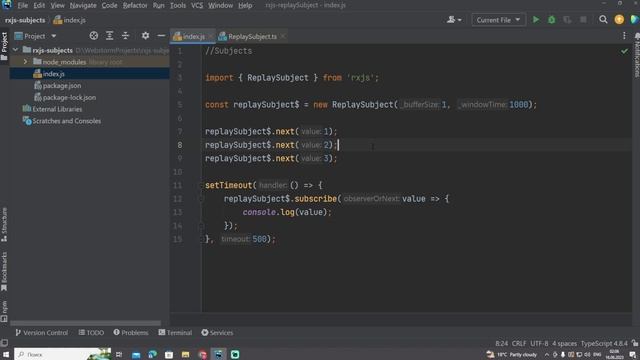Click the WebStorm taskbar icon

pos(218,354)
